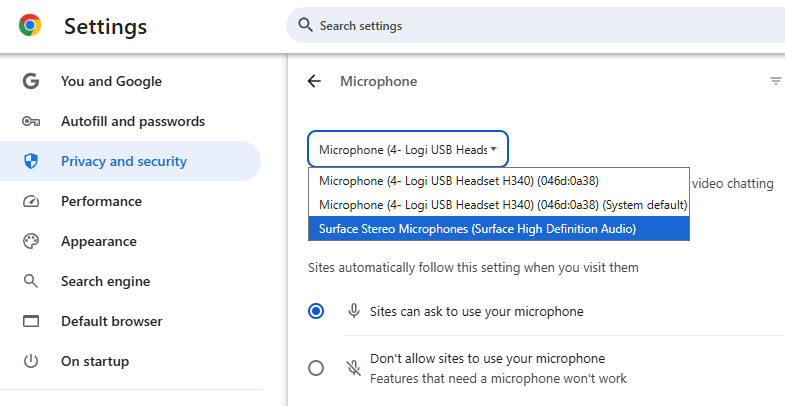Click the shield icon for Privacy
This screenshot has width=785, height=406.
31,161
